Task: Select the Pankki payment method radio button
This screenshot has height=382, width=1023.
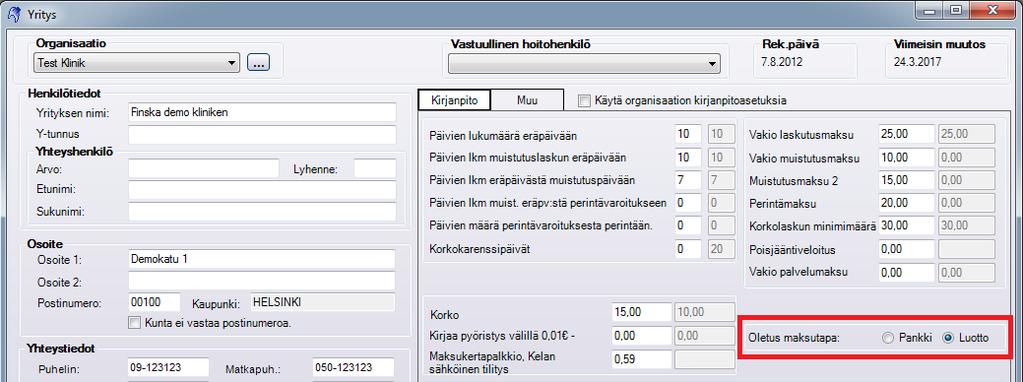Action: tap(887, 338)
